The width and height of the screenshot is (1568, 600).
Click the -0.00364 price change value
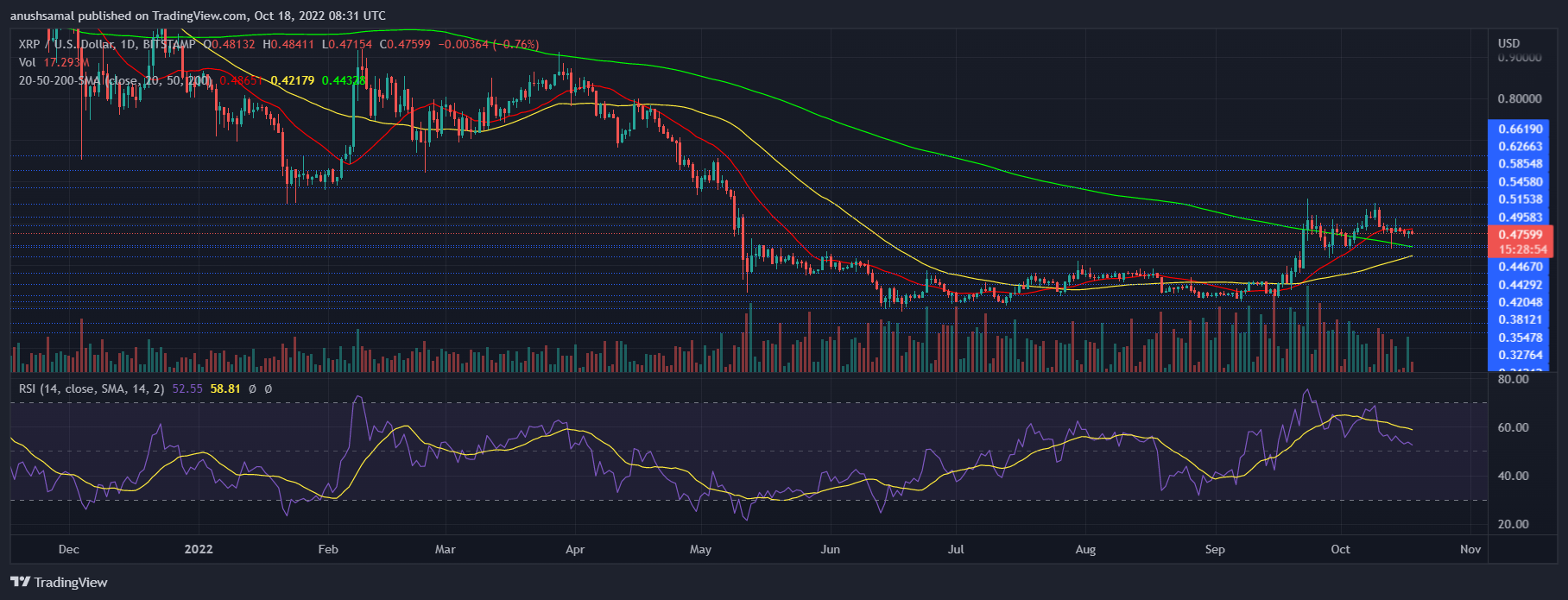click(463, 44)
